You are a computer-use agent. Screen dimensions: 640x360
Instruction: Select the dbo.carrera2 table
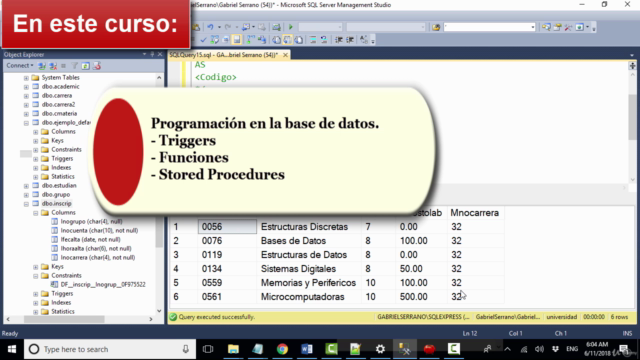(x=58, y=104)
